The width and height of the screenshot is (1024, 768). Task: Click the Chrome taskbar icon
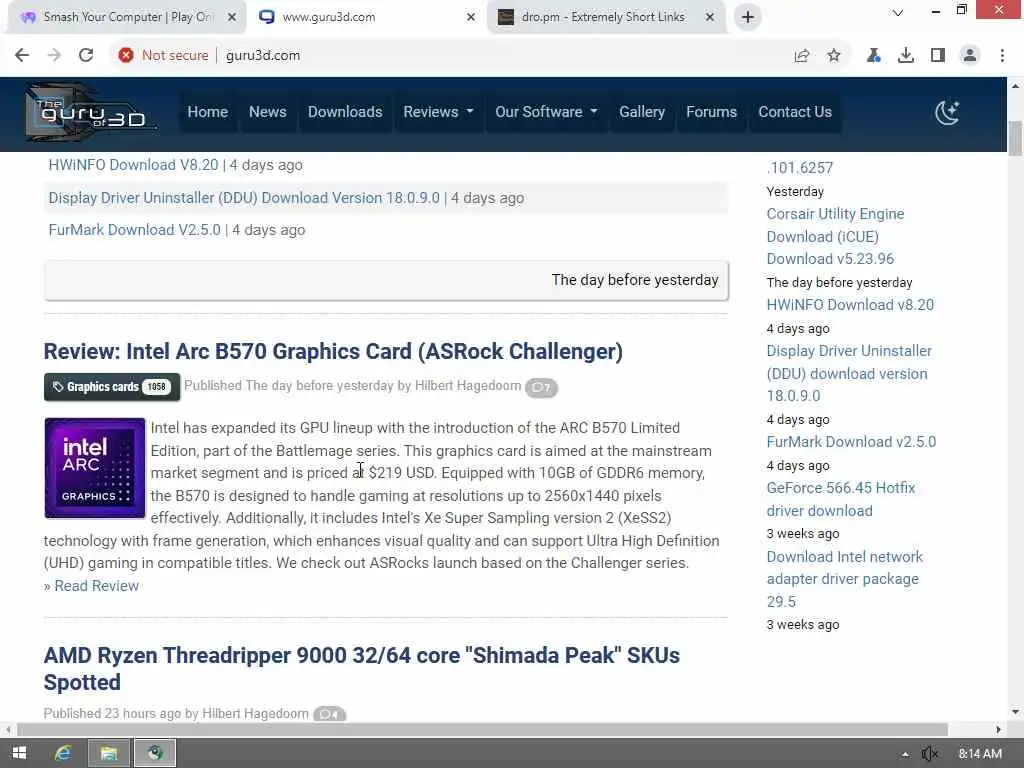155,753
